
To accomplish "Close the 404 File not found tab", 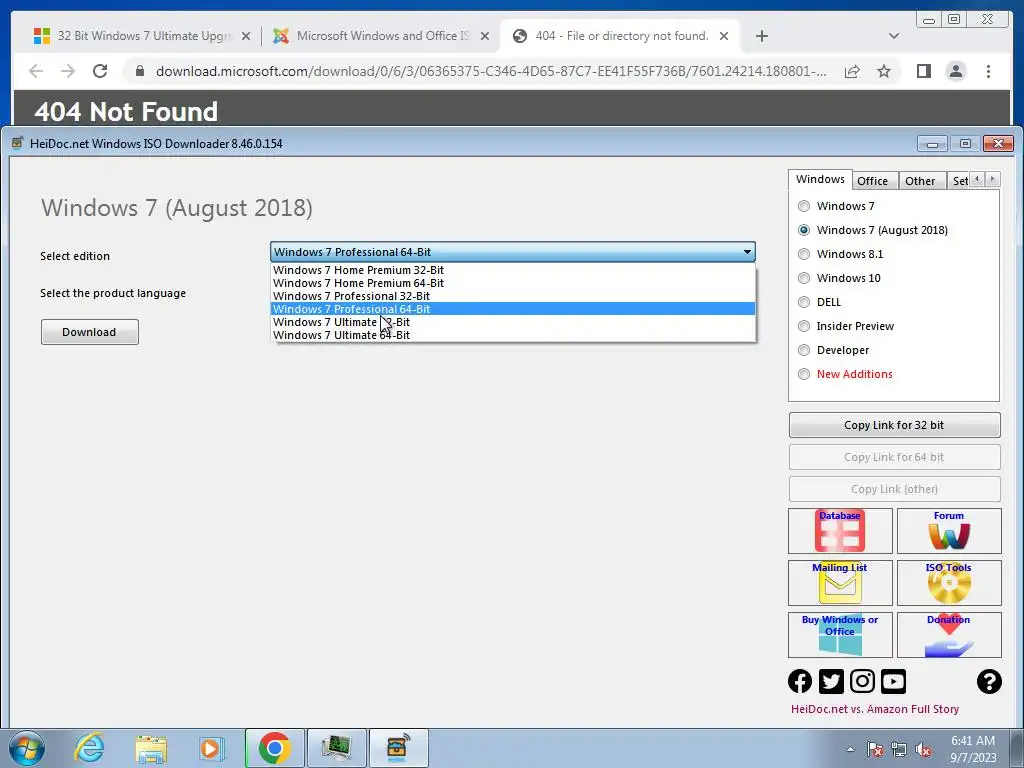I will 724,36.
